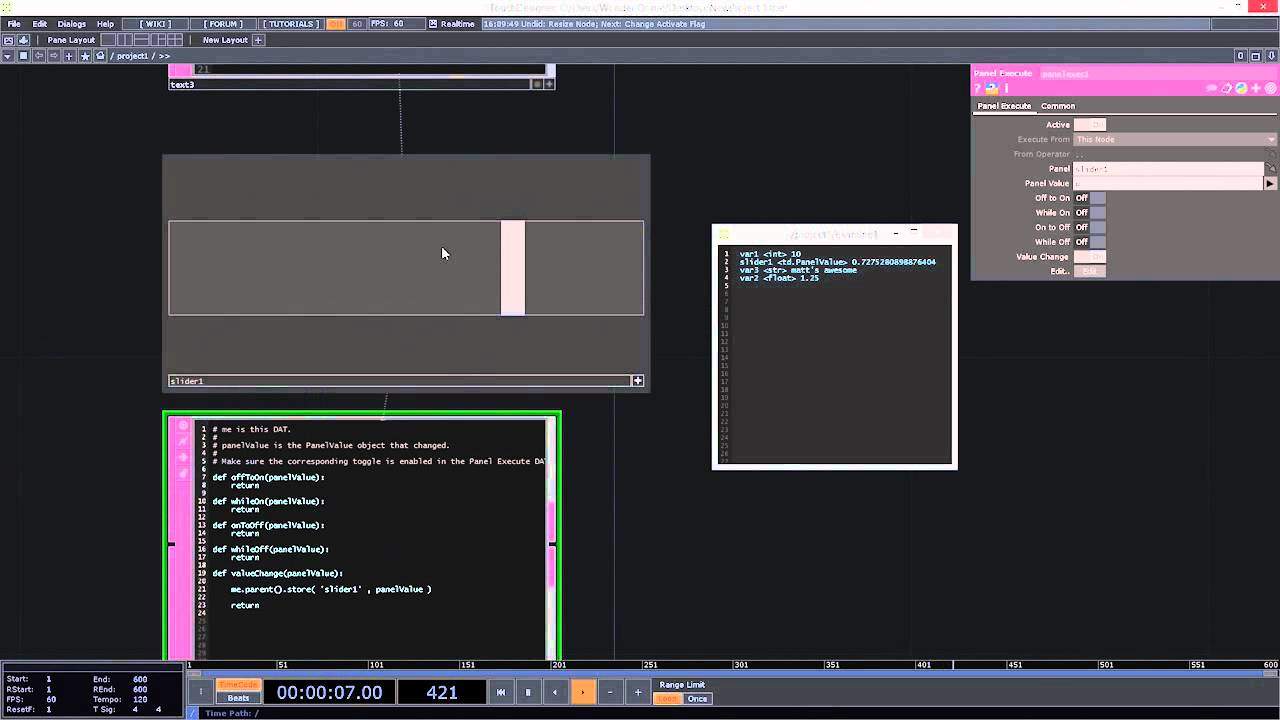
Task: Click slider1 viewer active plus icon
Action: coord(637,381)
